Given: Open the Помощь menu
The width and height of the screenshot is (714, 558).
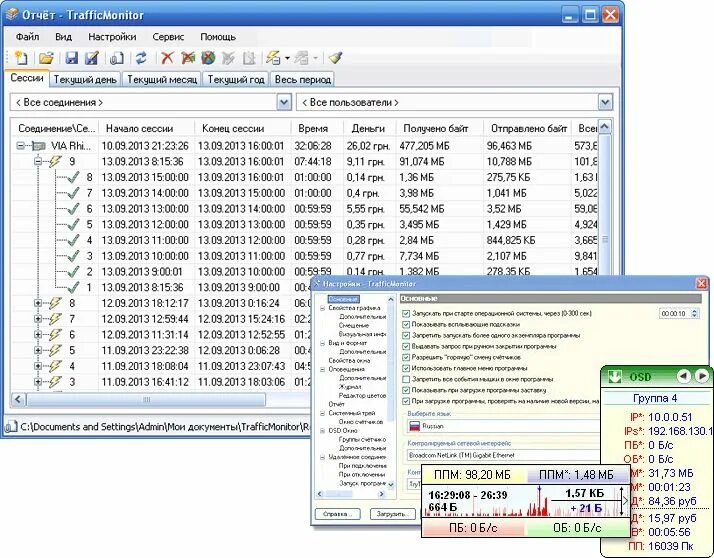Looking at the screenshot, I should tap(218, 37).
